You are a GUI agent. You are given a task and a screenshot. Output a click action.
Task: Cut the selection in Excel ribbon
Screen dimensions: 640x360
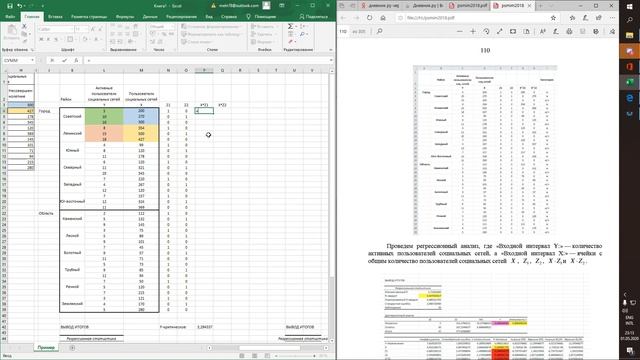point(24,27)
